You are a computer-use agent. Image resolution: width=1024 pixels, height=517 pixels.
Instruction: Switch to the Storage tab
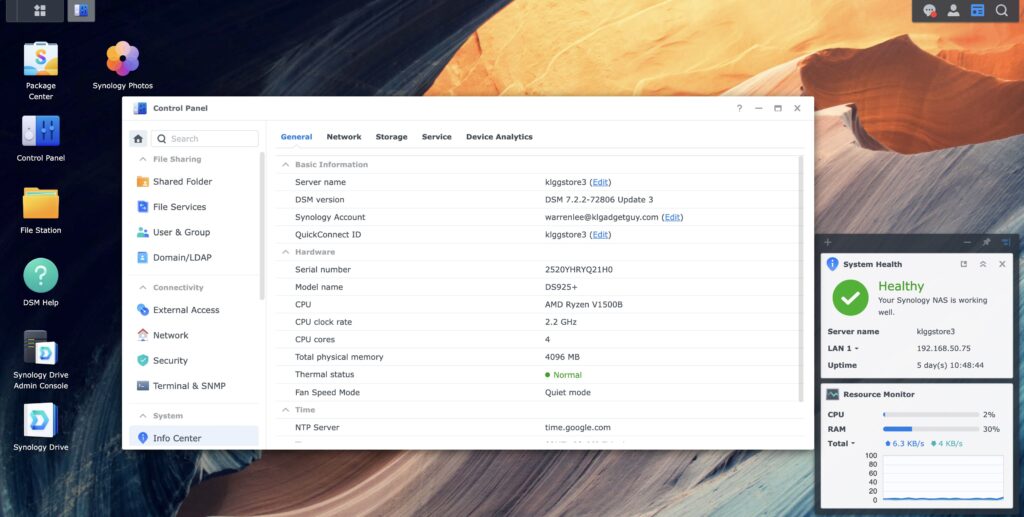(x=391, y=137)
